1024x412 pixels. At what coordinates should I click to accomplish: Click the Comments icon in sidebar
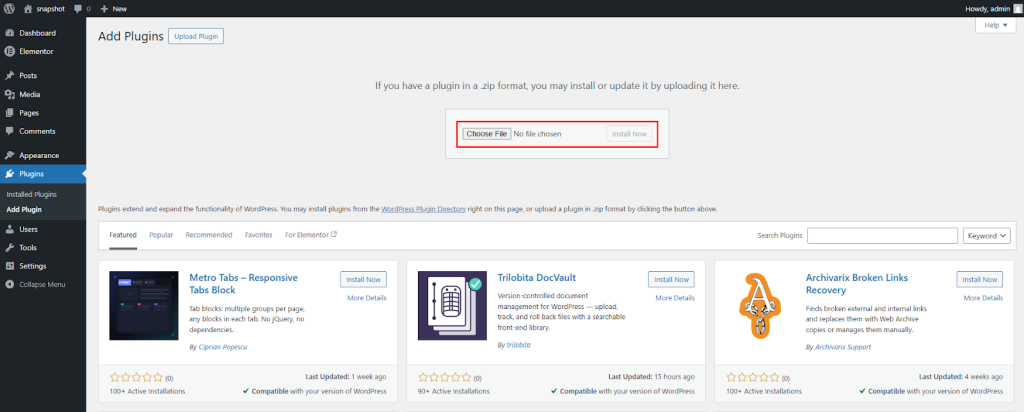pyautogui.click(x=10, y=131)
